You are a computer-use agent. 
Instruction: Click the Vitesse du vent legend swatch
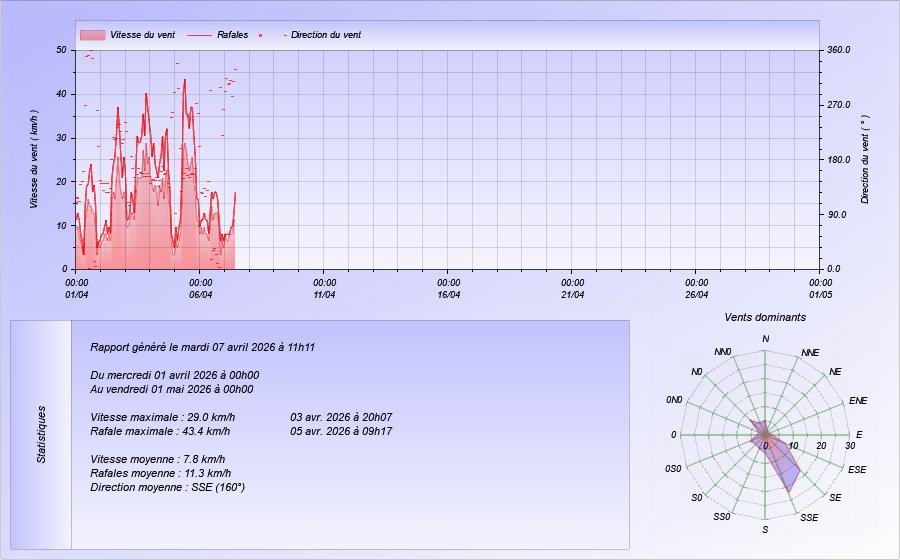(92, 35)
